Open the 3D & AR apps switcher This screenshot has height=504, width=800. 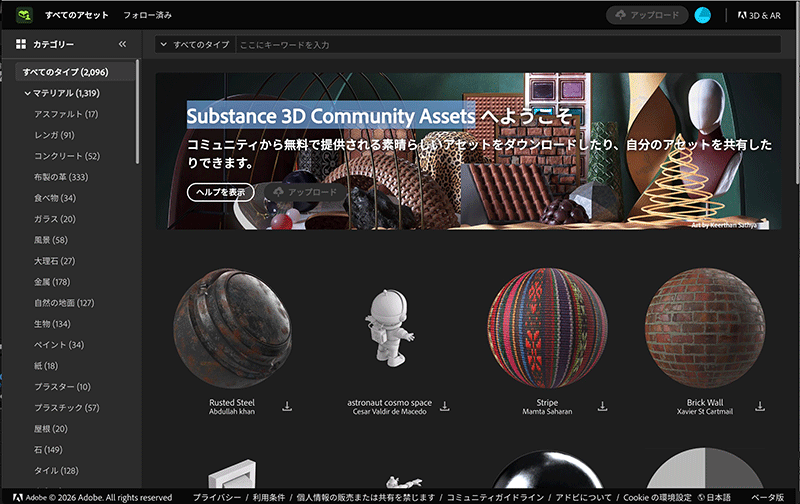[758, 15]
